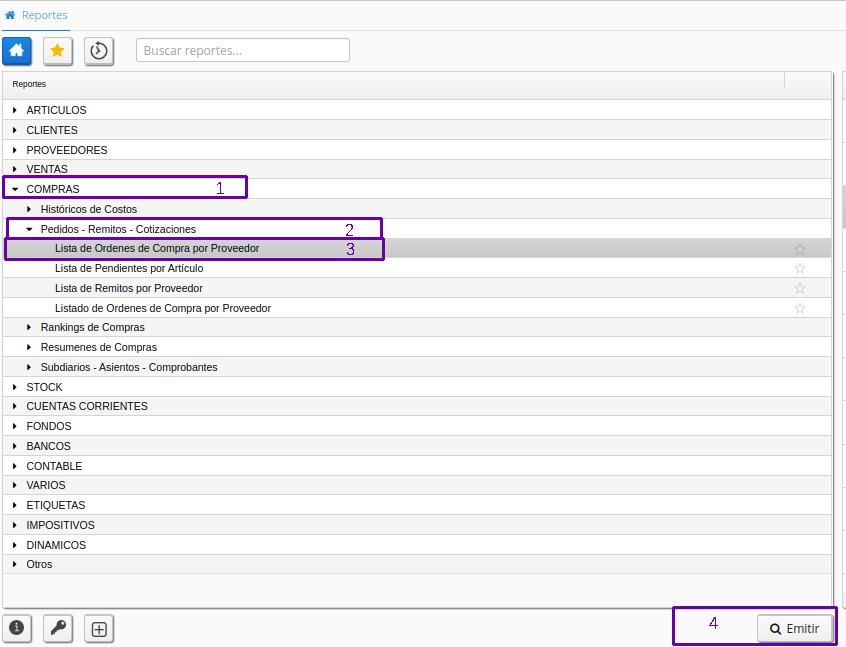Expand the STOCK category arrow
The image size is (846, 647).
(x=15, y=387)
